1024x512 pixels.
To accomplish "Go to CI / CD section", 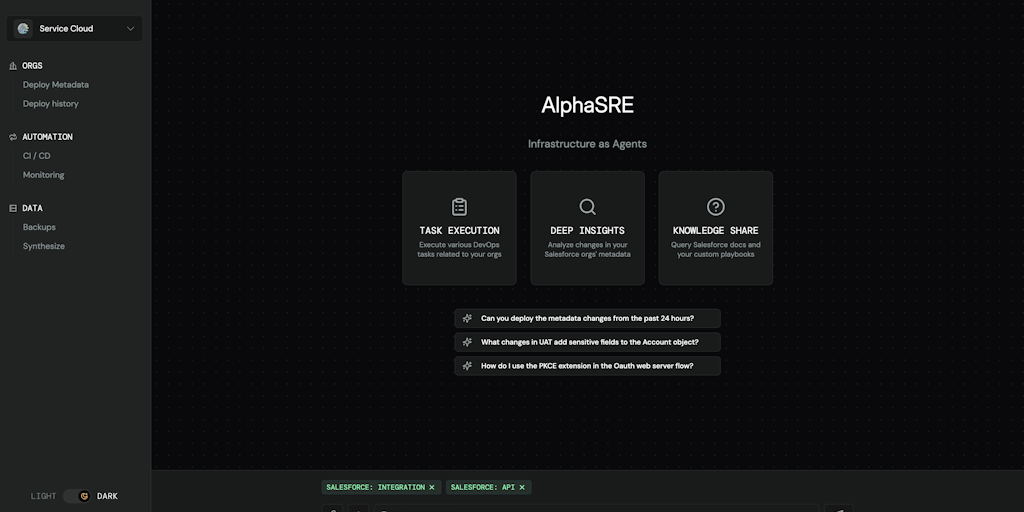I will click(37, 156).
